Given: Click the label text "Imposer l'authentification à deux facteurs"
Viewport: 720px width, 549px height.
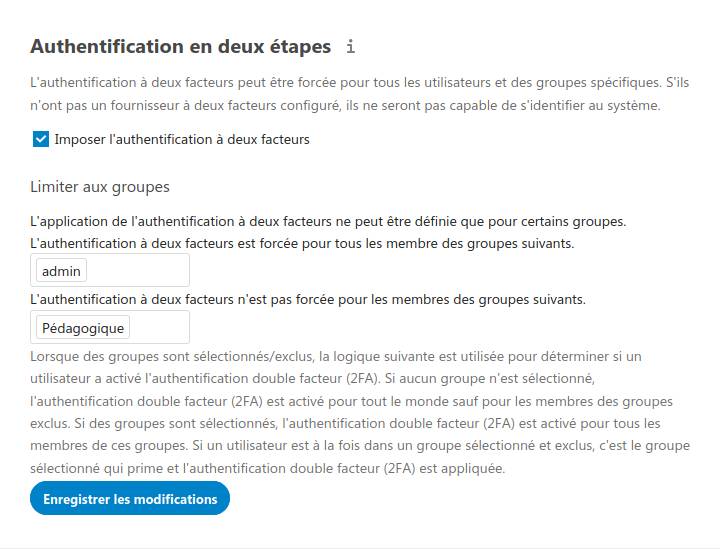Looking at the screenshot, I should [182, 139].
